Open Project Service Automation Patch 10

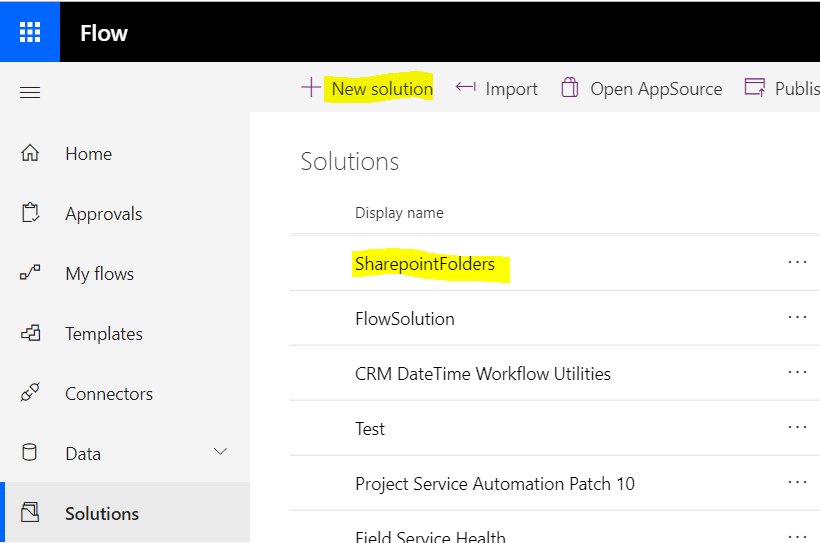(495, 484)
